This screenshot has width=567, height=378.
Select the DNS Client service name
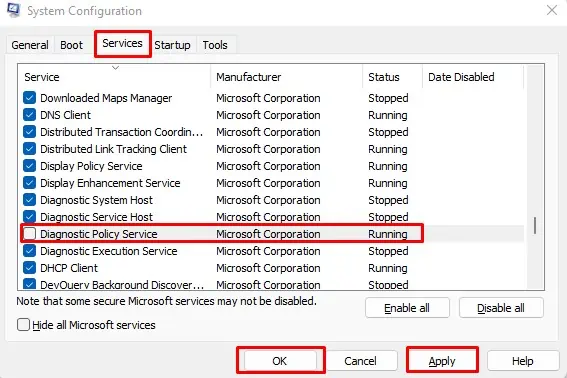click(65, 115)
